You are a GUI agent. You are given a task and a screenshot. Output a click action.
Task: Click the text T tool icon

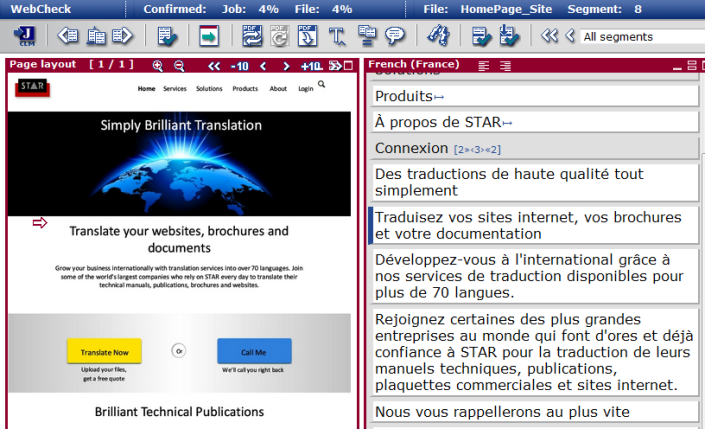coord(337,36)
